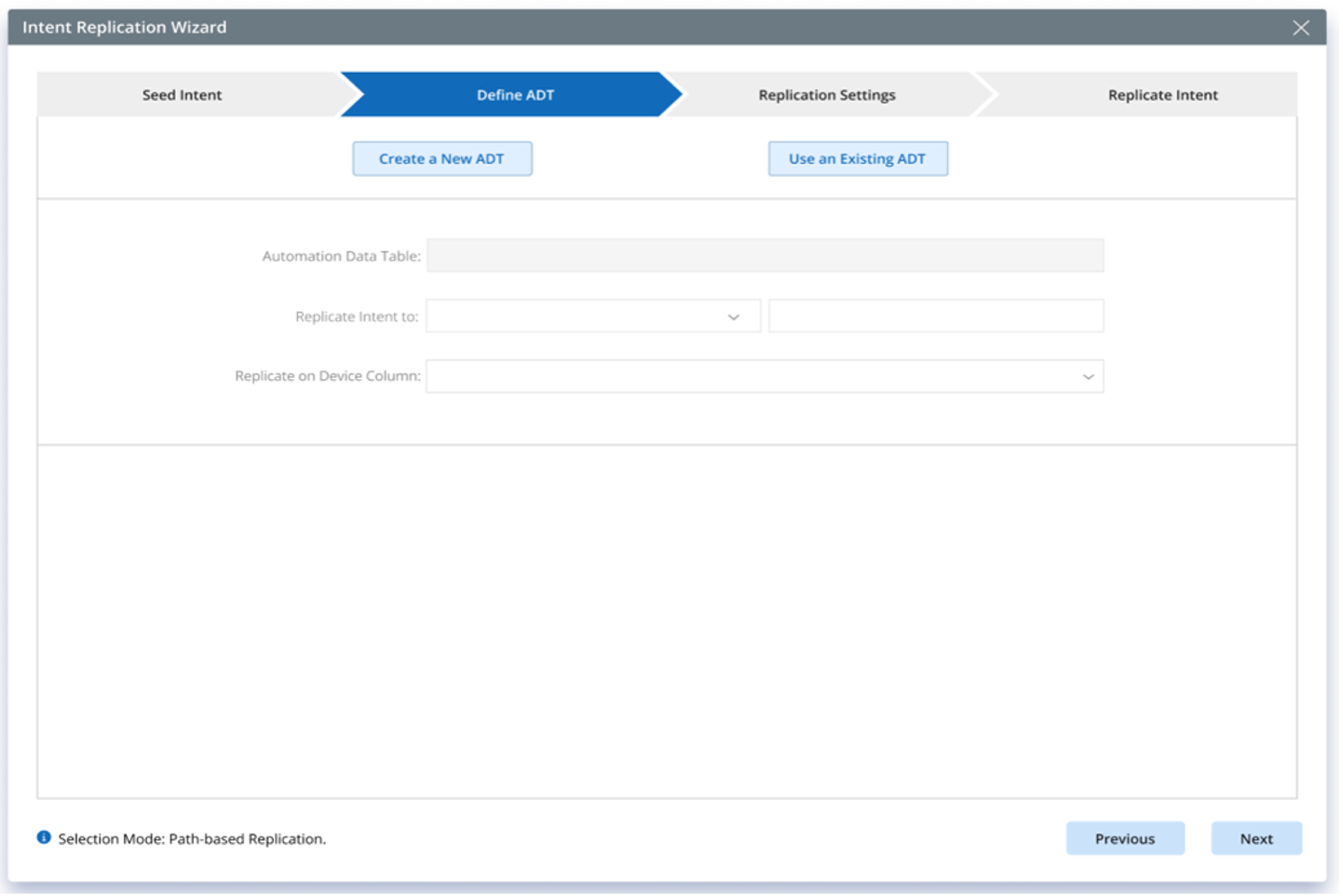Image resolution: width=1343 pixels, height=896 pixels.
Task: Click the chevron arrow of Replicate Intent to
Action: point(734,318)
